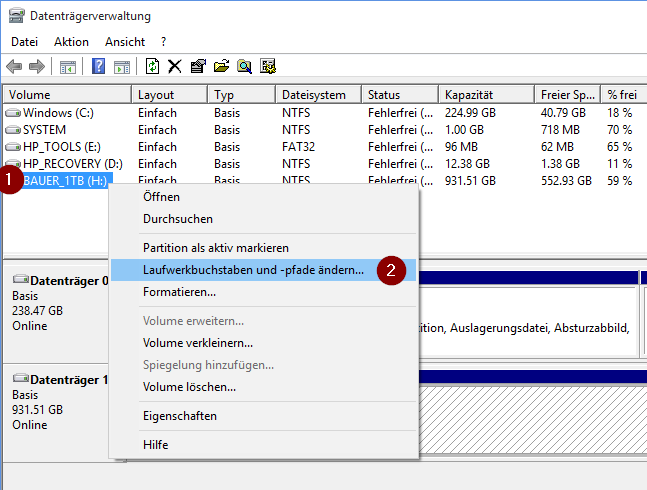Open Help via blue question mark icon
The image size is (647, 490).
(98, 66)
